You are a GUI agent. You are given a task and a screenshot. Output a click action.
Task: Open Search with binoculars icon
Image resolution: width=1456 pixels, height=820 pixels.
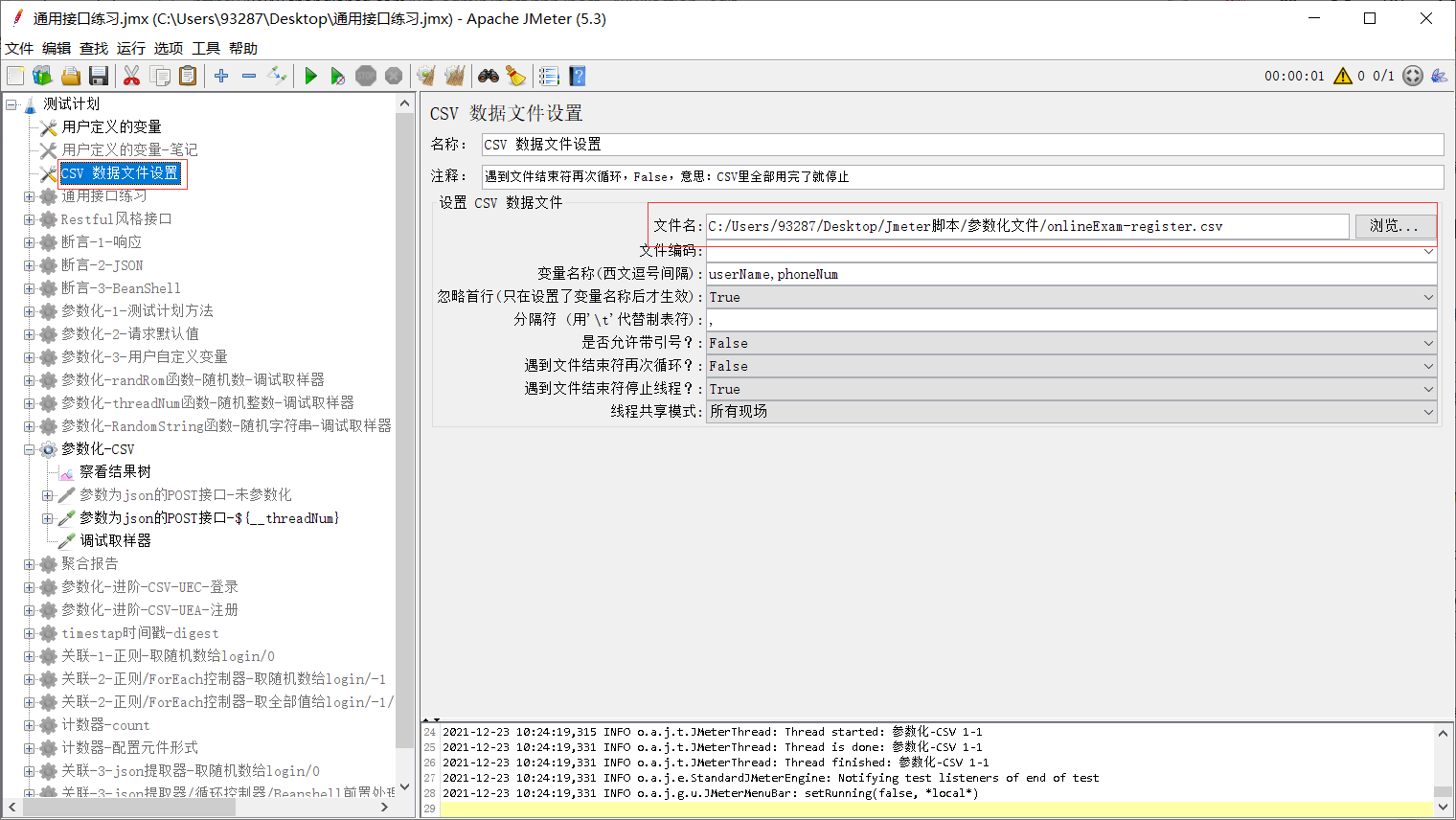coord(489,76)
